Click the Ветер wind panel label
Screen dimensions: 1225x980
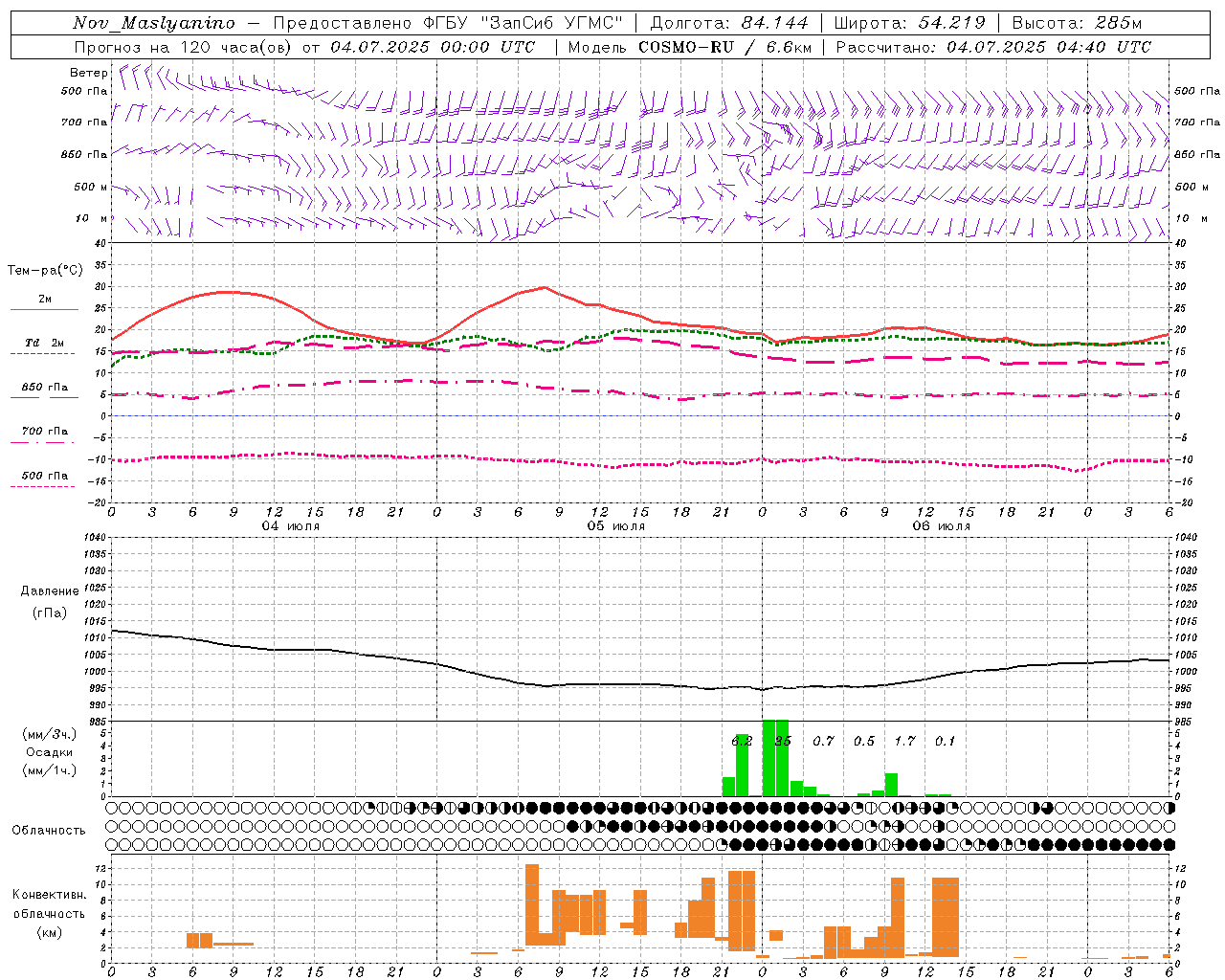(x=89, y=73)
